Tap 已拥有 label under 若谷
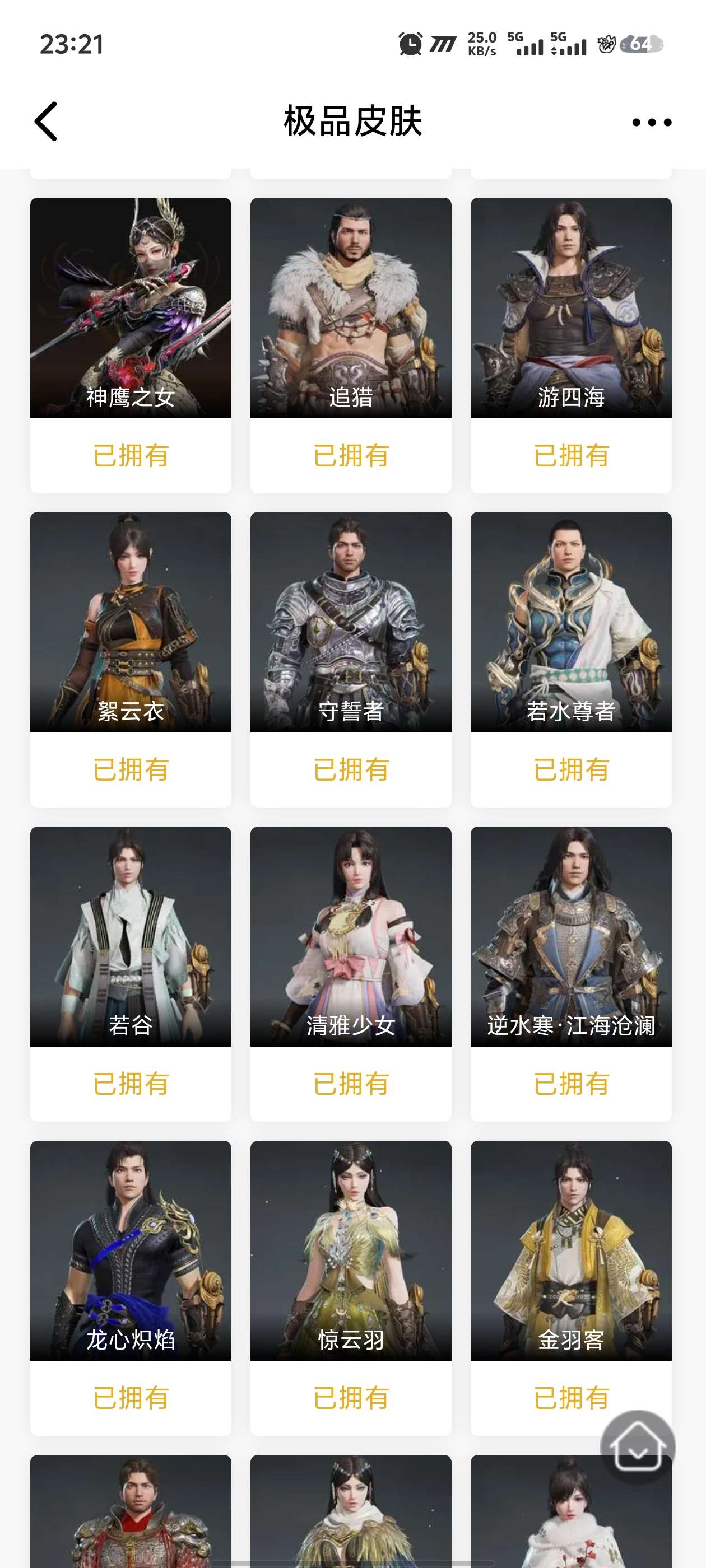The height and width of the screenshot is (1568, 706). click(x=131, y=1084)
